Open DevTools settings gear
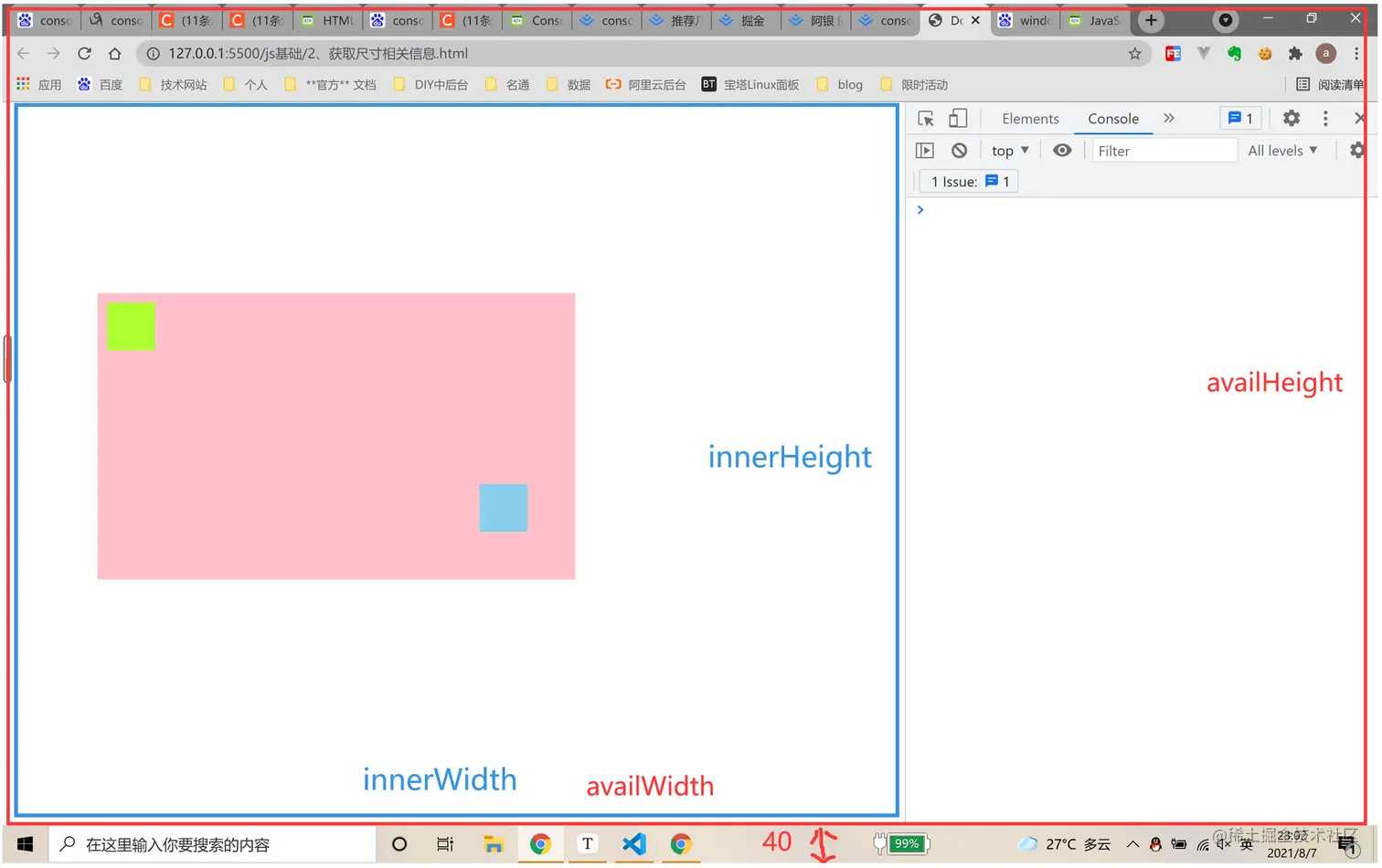Viewport: 1382px width, 868px height. point(1291,118)
